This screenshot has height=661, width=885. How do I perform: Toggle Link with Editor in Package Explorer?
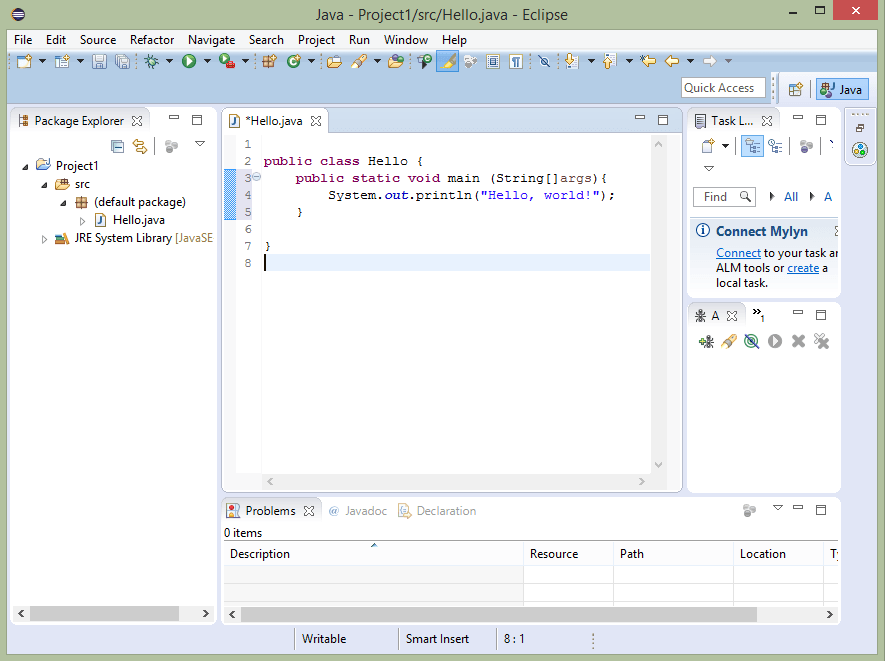coord(140,146)
